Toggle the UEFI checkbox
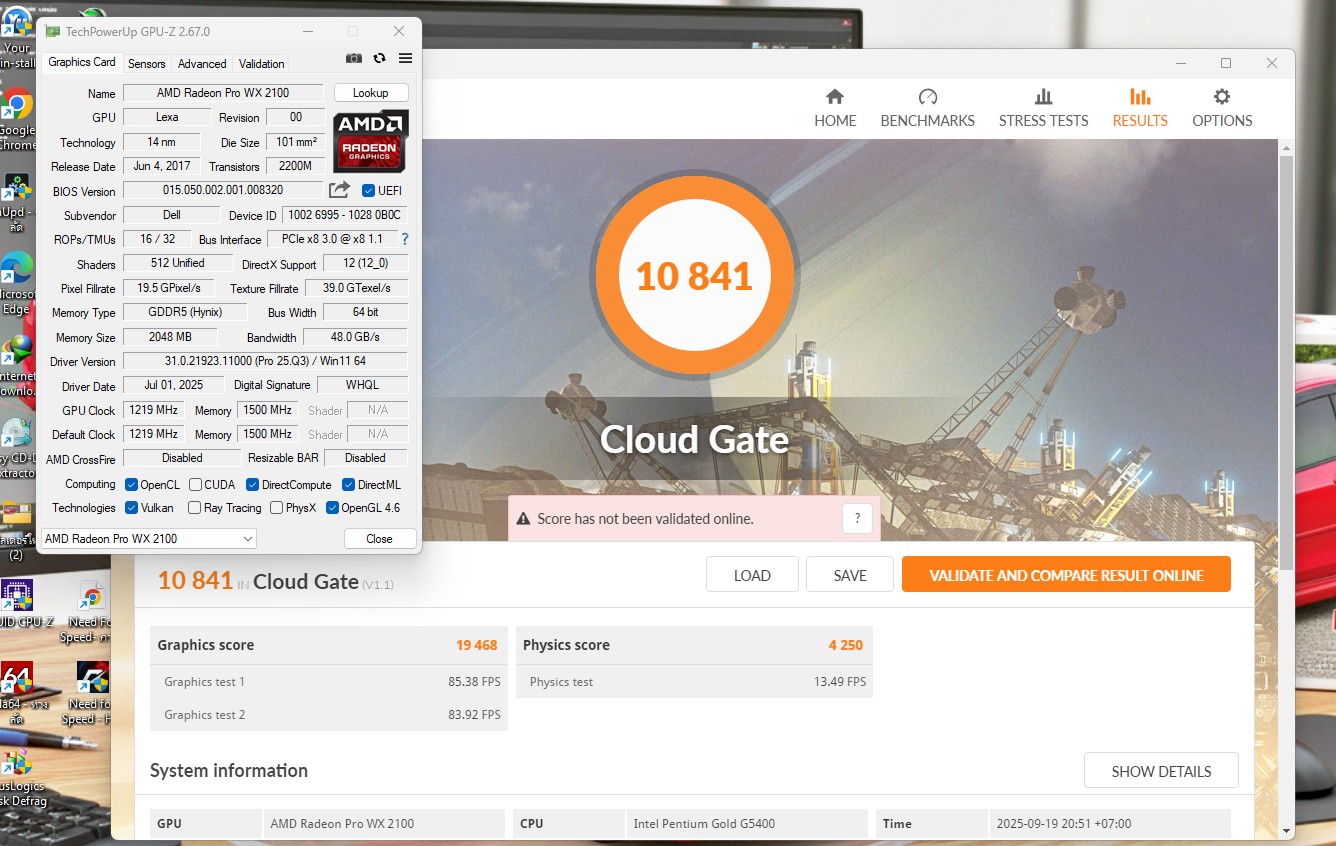The width and height of the screenshot is (1336, 846). (368, 191)
